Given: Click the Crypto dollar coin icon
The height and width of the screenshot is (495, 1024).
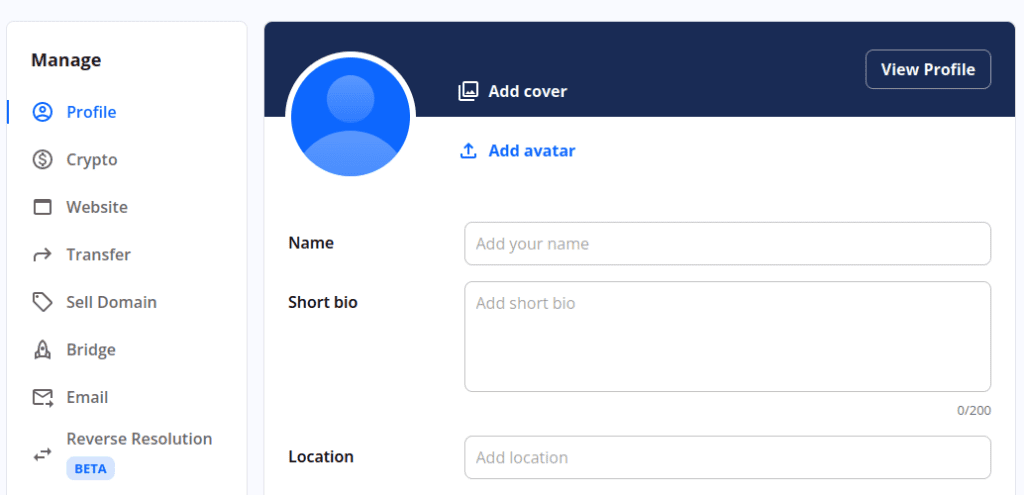Looking at the screenshot, I should [42, 160].
